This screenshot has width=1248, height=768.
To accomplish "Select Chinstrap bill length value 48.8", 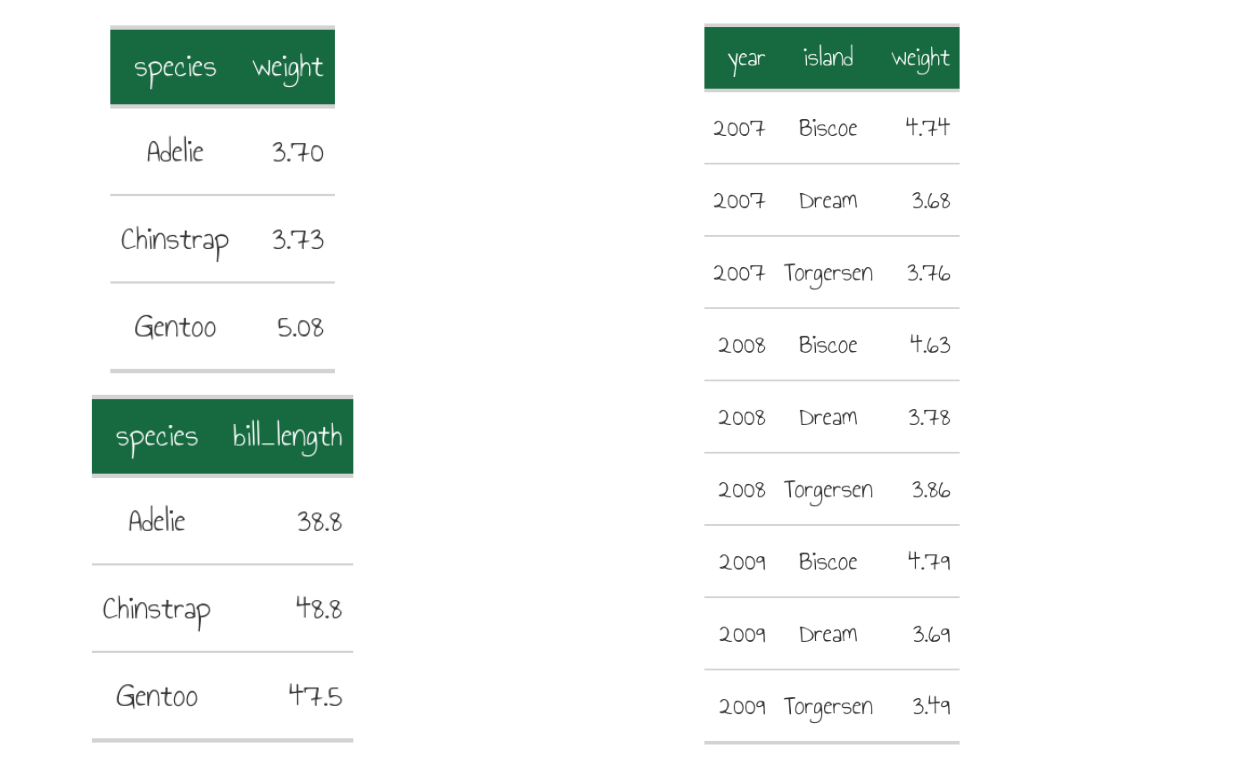I will point(318,608).
